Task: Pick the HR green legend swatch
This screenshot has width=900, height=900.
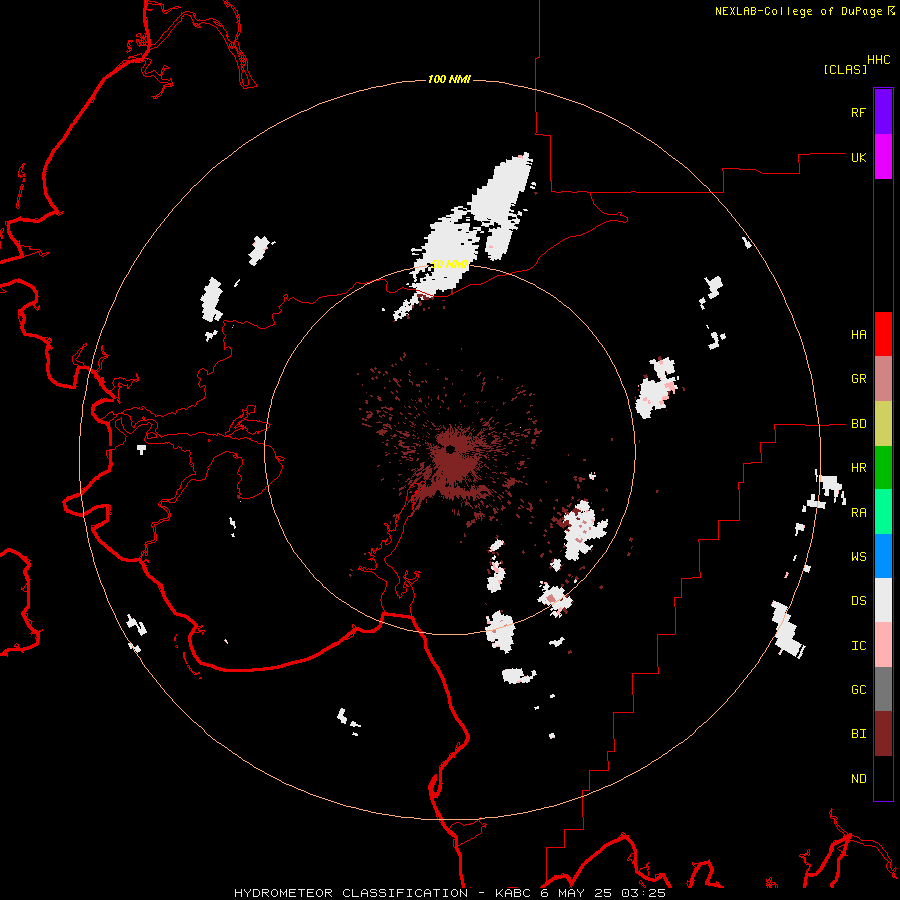Action: point(883,468)
